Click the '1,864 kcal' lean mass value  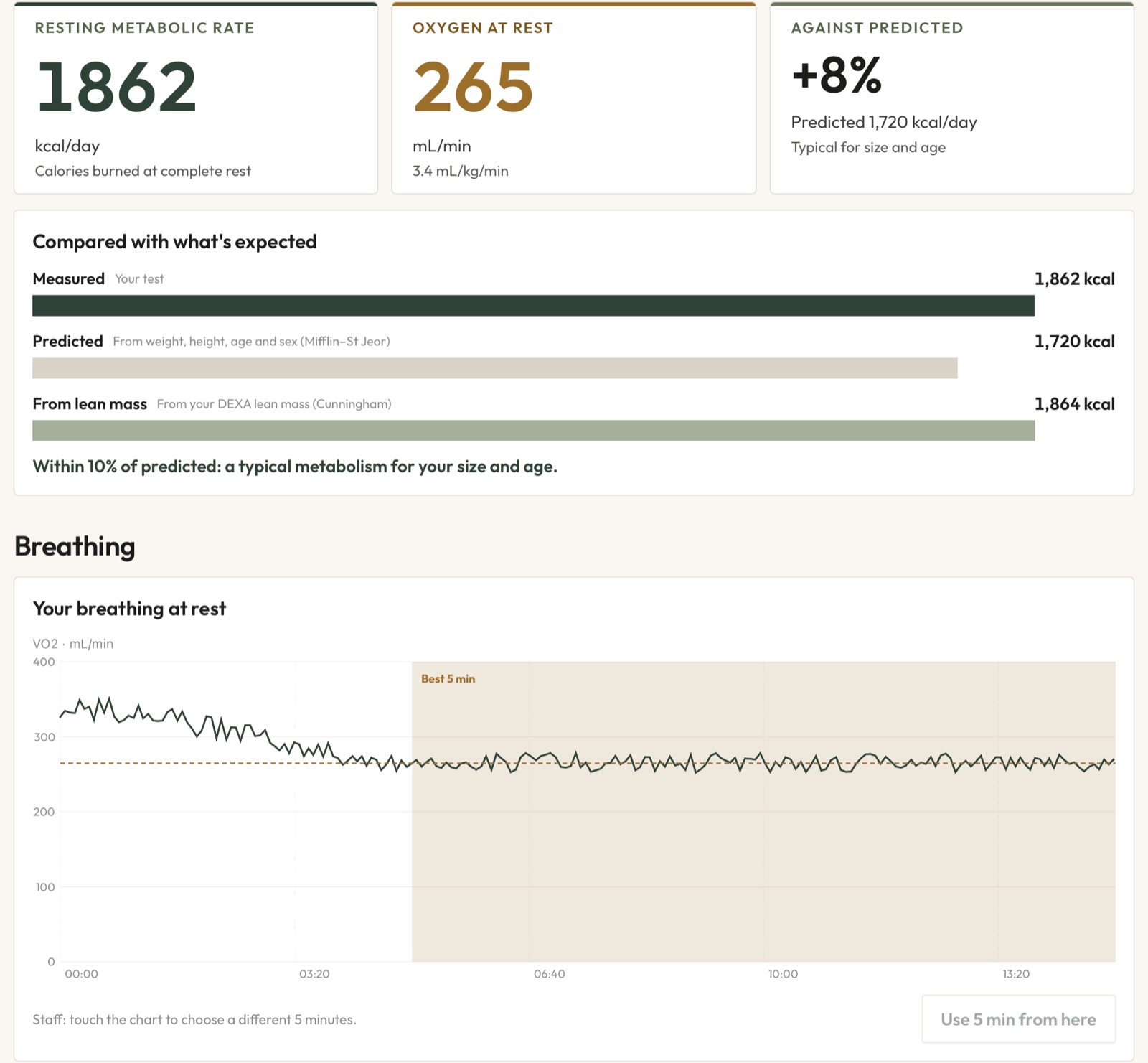1074,404
